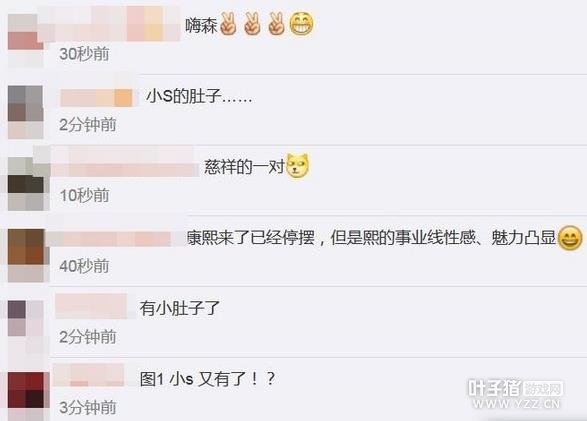Click the 30秒前 timestamp
This screenshot has height=421, width=587.
84,54
